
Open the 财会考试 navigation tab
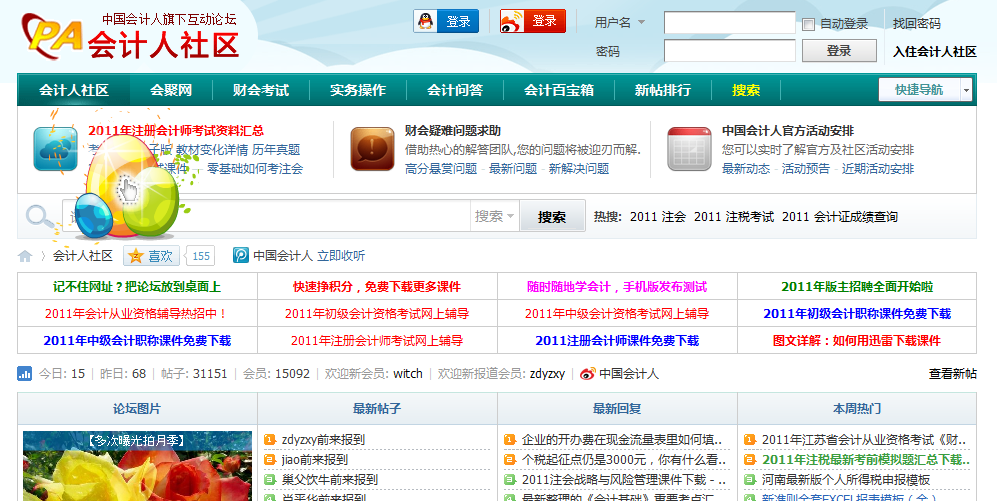(x=261, y=90)
